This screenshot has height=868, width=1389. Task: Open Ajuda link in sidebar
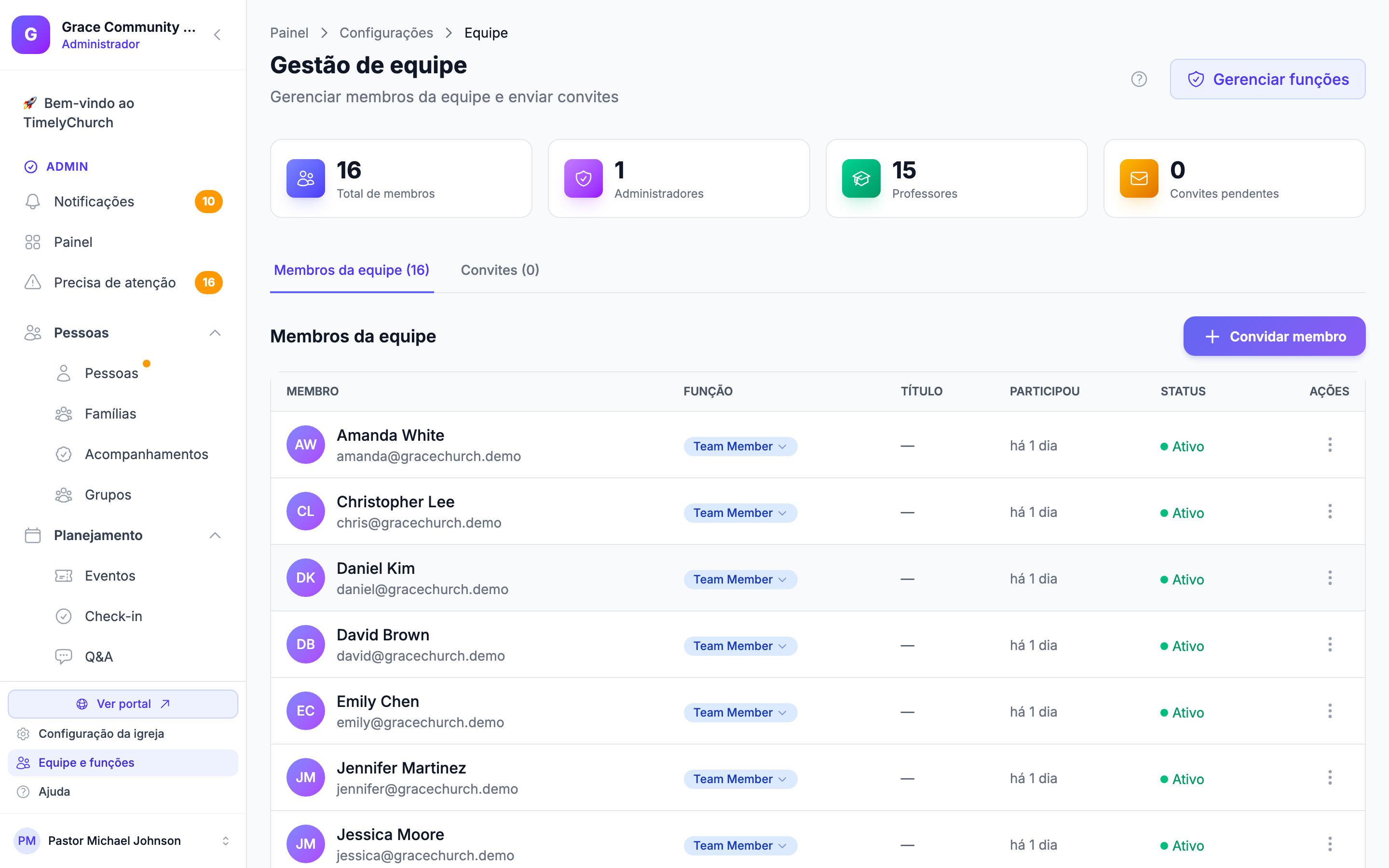click(x=123, y=792)
